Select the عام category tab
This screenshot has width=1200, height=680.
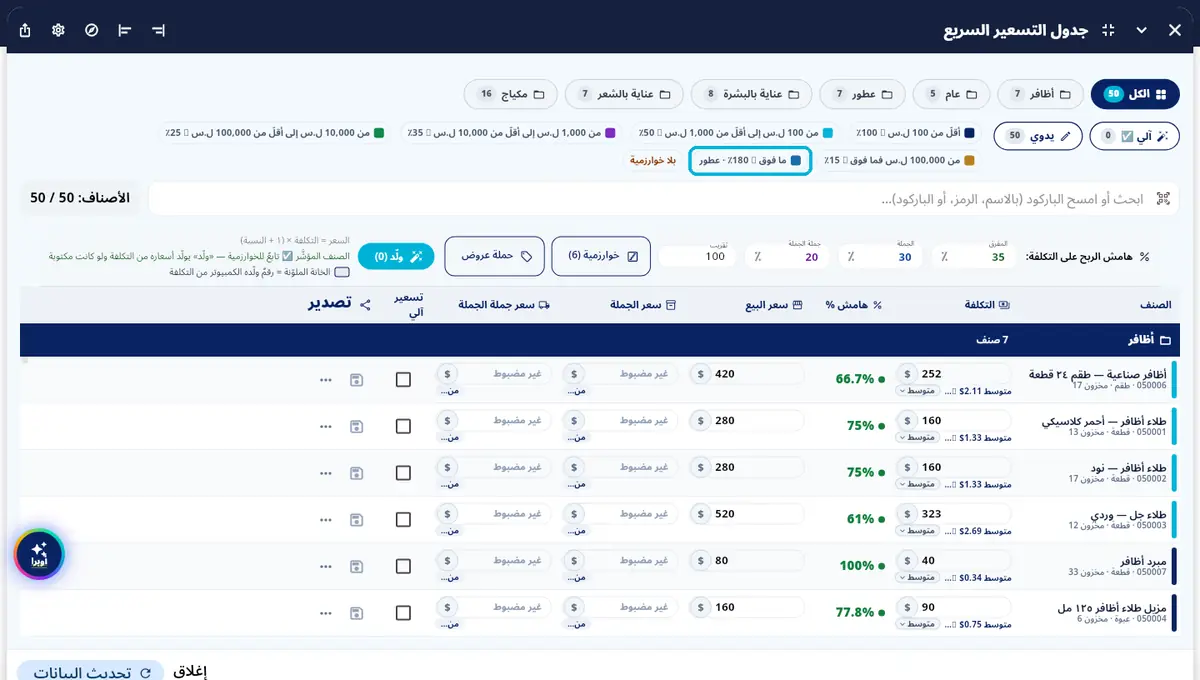[x=951, y=95]
